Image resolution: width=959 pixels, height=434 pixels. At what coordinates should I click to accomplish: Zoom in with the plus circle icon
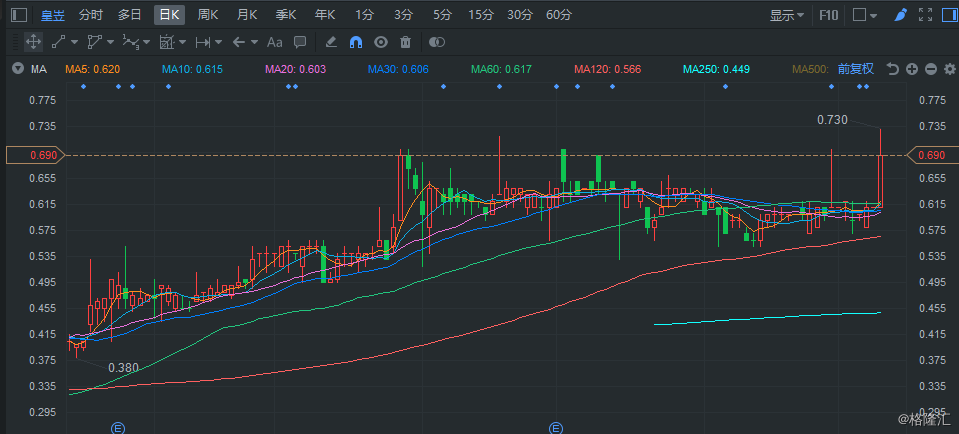click(912, 69)
